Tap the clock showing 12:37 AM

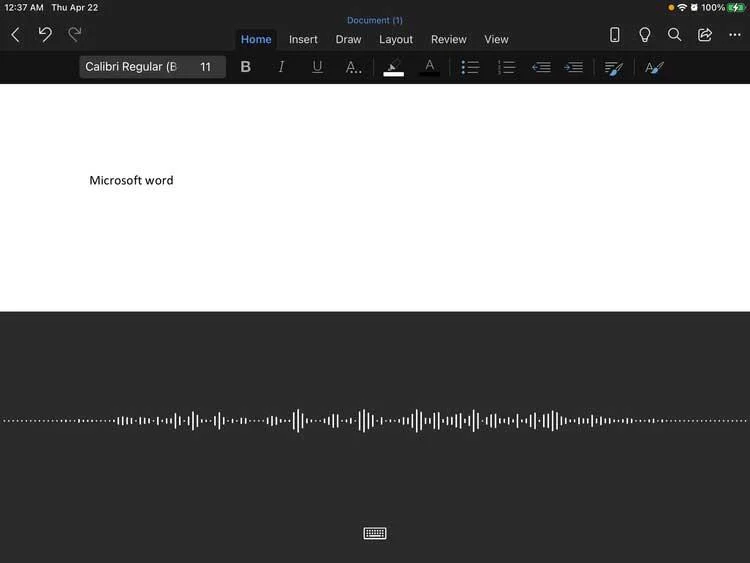24,8
